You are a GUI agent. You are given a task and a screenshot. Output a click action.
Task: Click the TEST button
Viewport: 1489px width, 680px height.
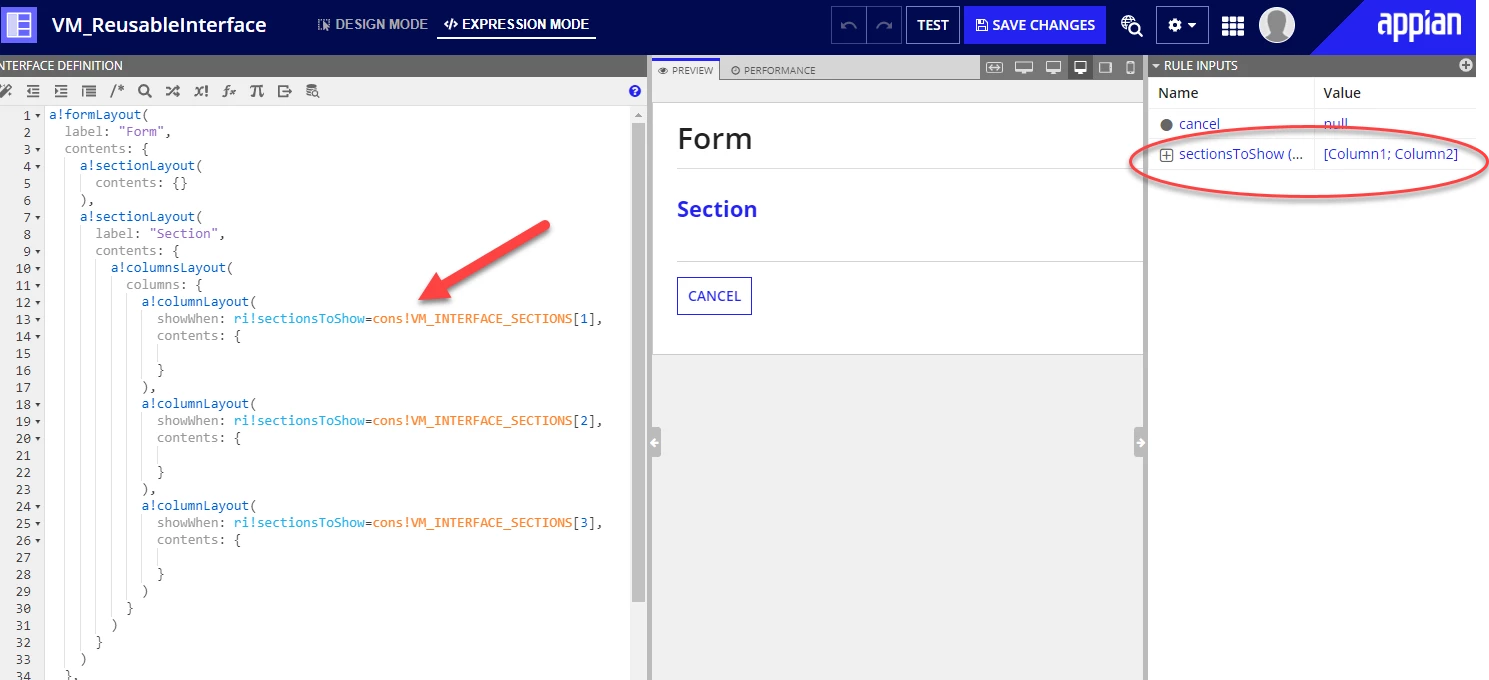pyautogui.click(x=933, y=25)
